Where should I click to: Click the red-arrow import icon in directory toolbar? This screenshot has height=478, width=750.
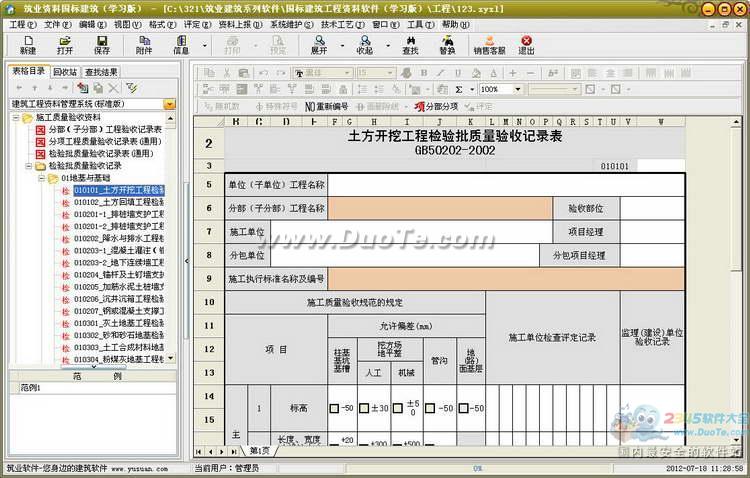pyautogui.click(x=83, y=88)
